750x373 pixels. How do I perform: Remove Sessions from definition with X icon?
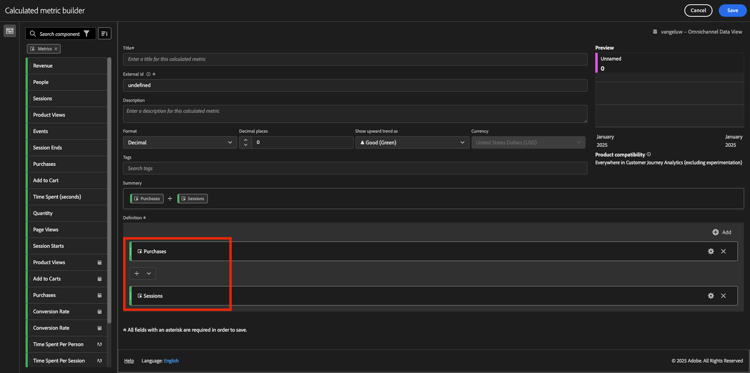pyautogui.click(x=723, y=296)
